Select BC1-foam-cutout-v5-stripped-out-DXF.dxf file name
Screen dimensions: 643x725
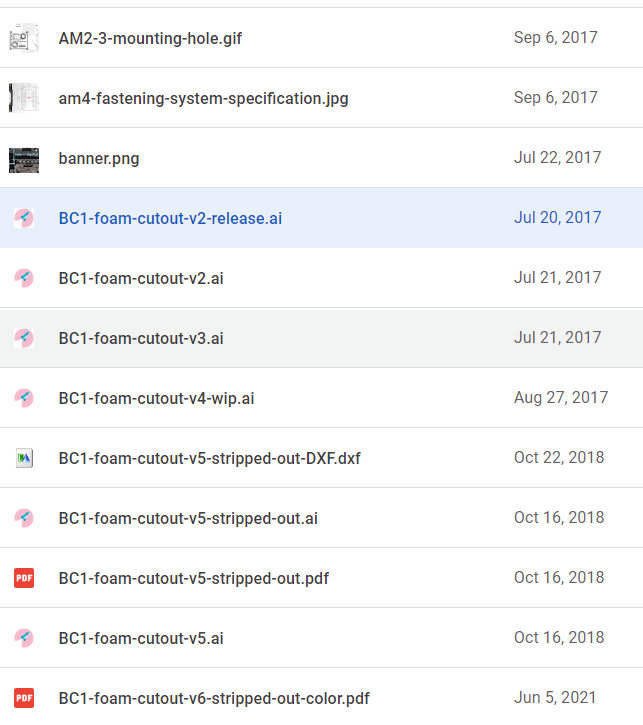click(x=209, y=458)
